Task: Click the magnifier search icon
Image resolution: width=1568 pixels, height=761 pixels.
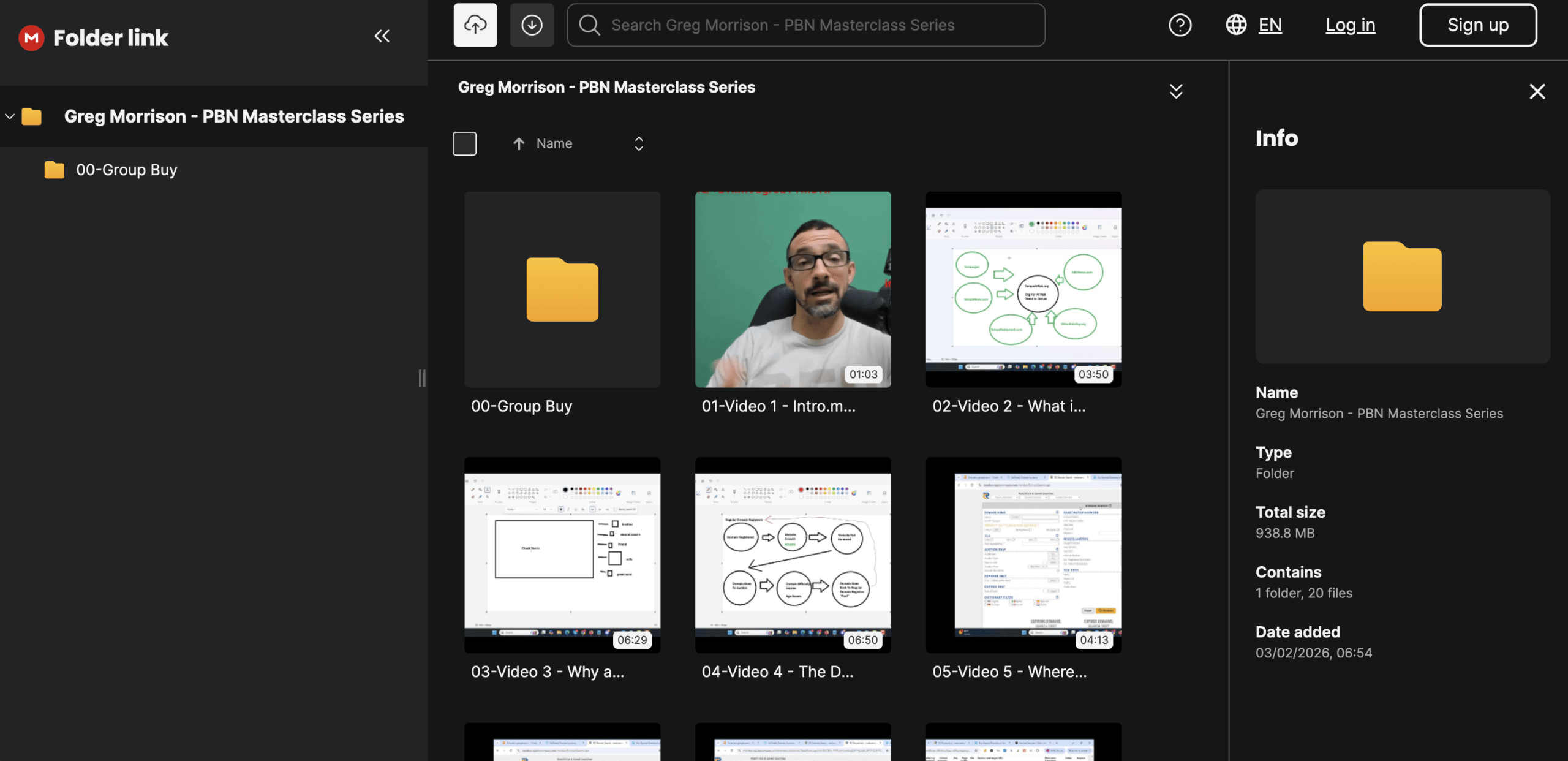Action: coord(589,25)
